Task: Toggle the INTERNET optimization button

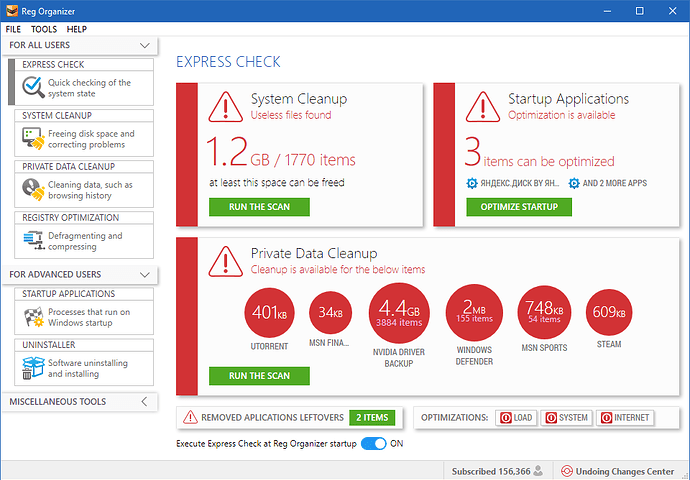Action: [624, 417]
